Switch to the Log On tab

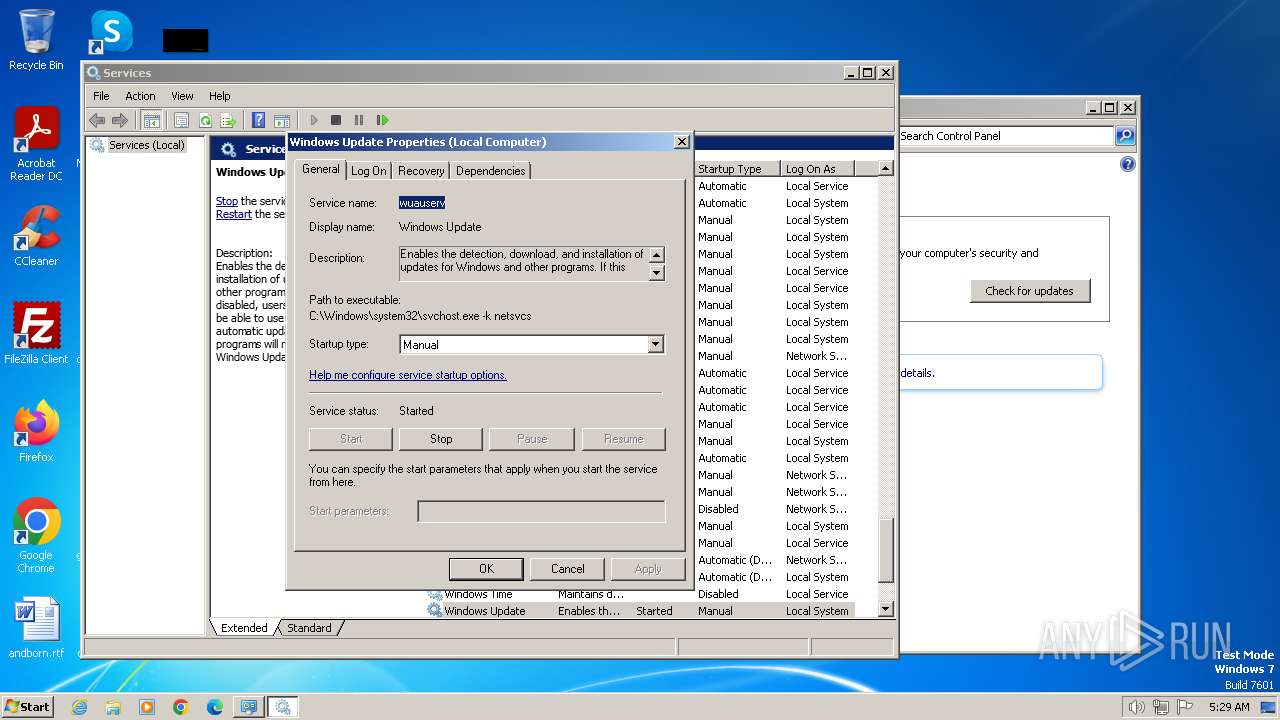click(x=368, y=171)
